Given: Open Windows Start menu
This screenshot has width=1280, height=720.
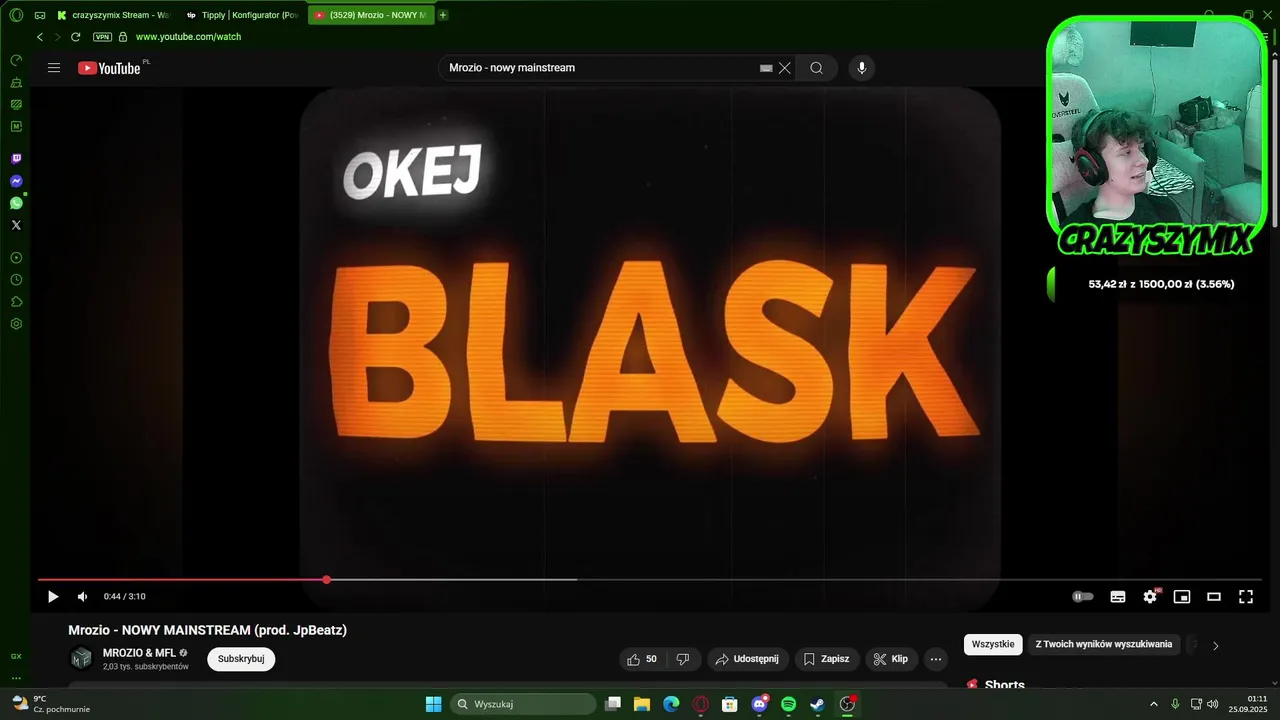Looking at the screenshot, I should pos(433,704).
